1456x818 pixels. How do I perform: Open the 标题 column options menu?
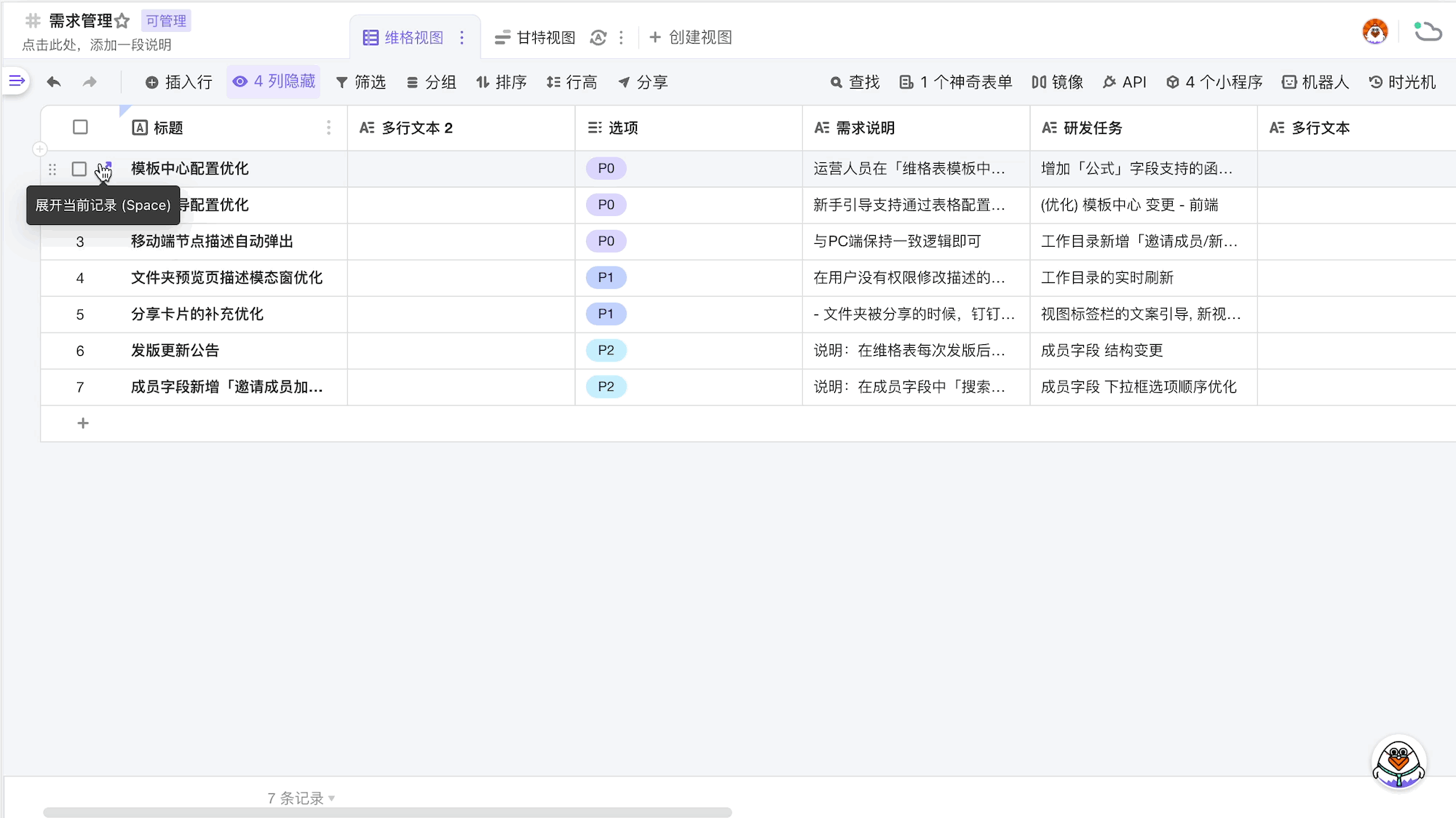pyautogui.click(x=329, y=128)
